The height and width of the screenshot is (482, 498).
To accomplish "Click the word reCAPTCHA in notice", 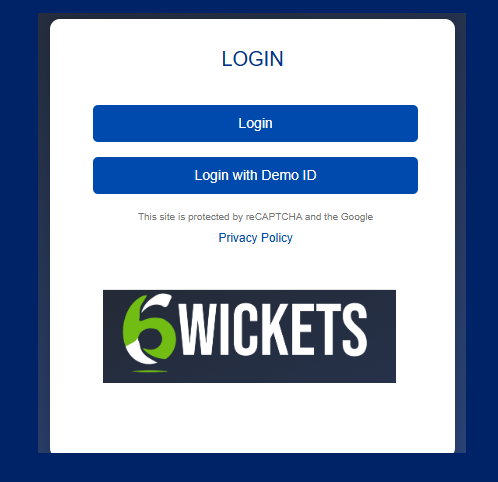I will 274,217.
